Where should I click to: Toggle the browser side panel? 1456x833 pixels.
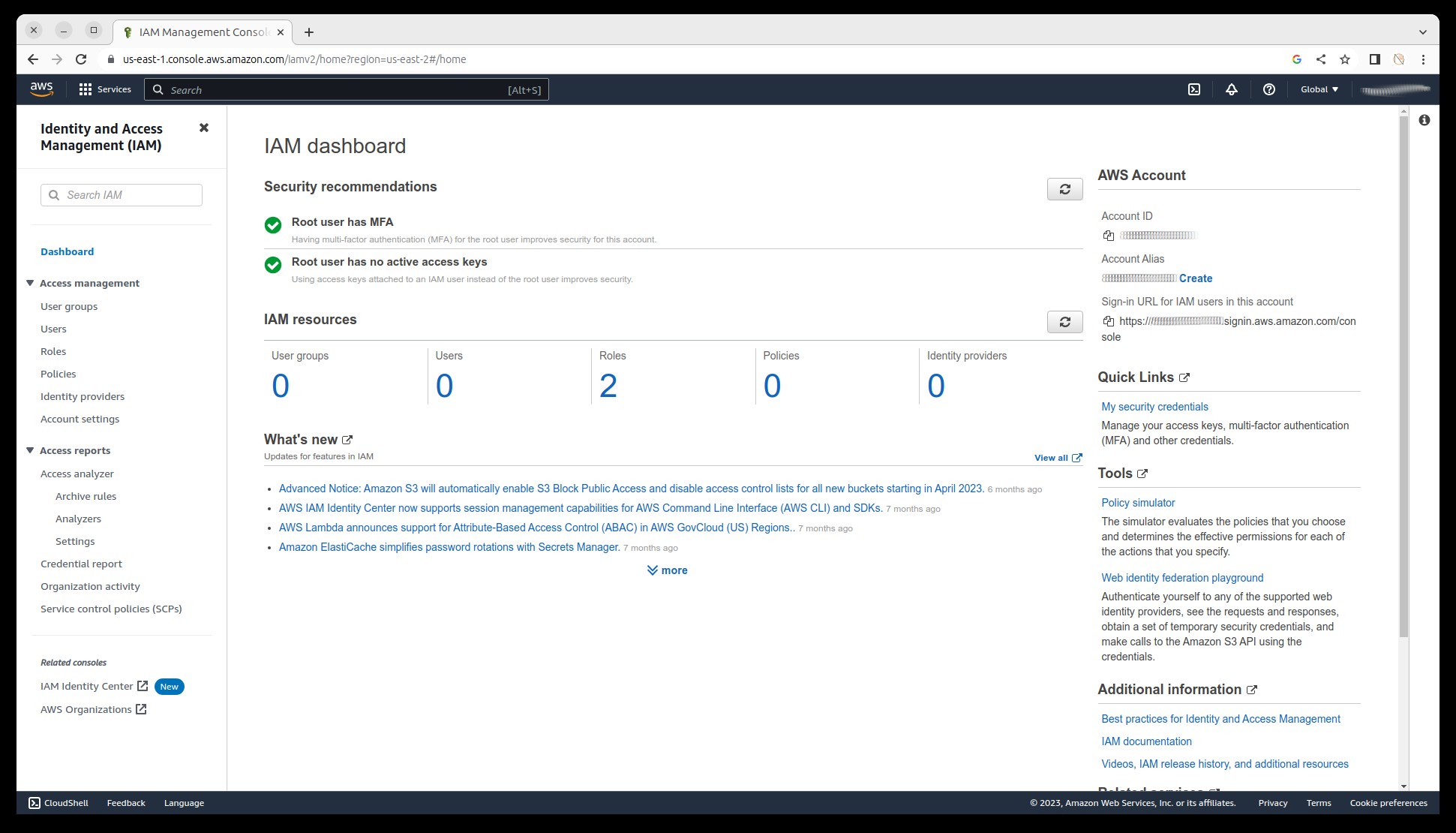click(x=1374, y=59)
